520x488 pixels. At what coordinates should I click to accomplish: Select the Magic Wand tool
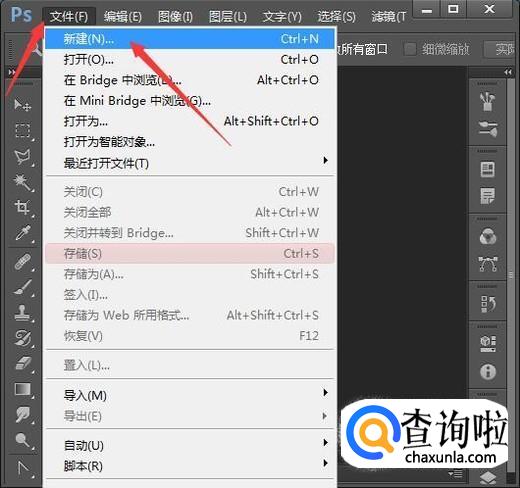(x=23, y=182)
